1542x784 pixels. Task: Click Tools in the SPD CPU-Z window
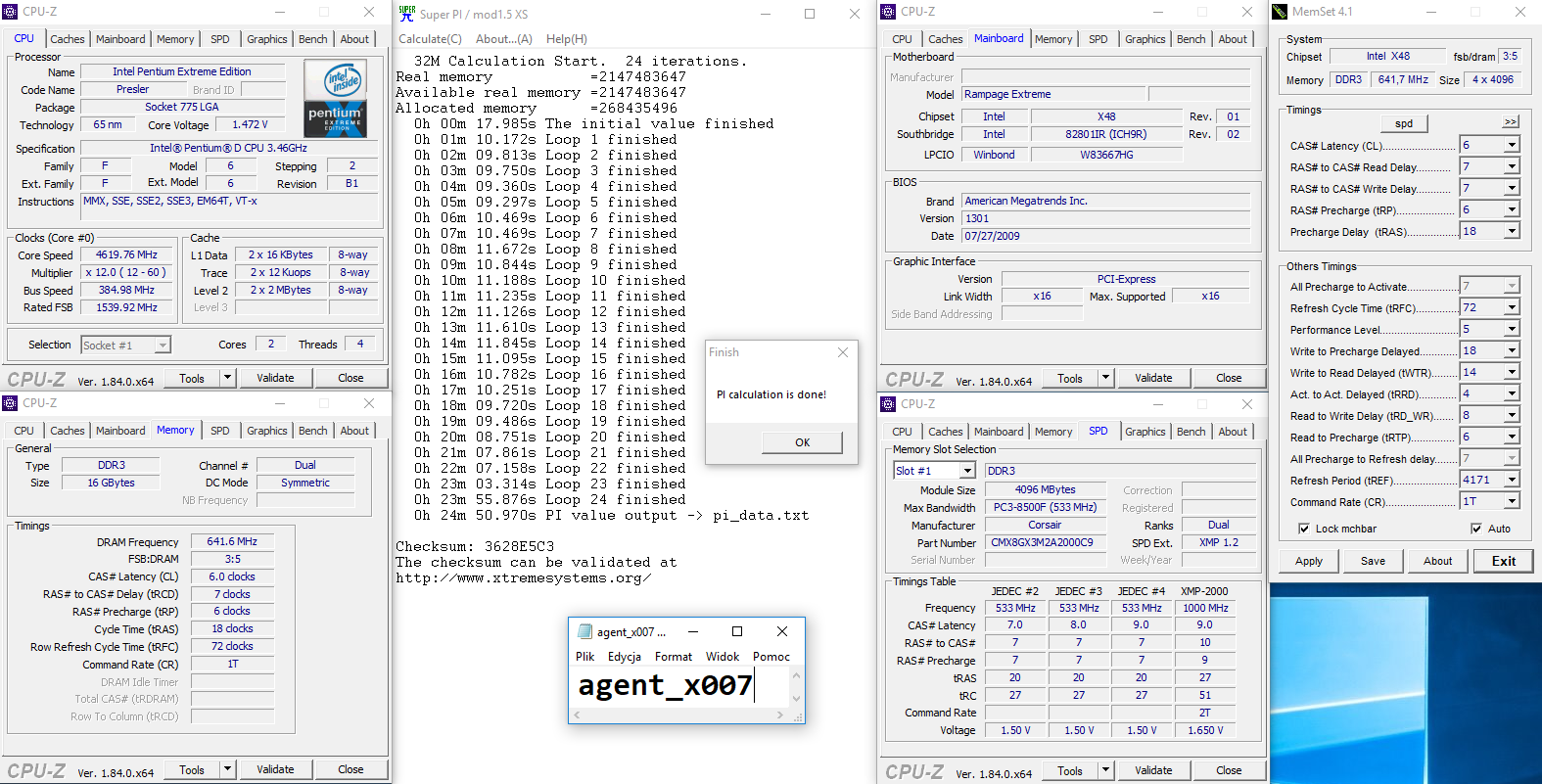tap(1070, 770)
